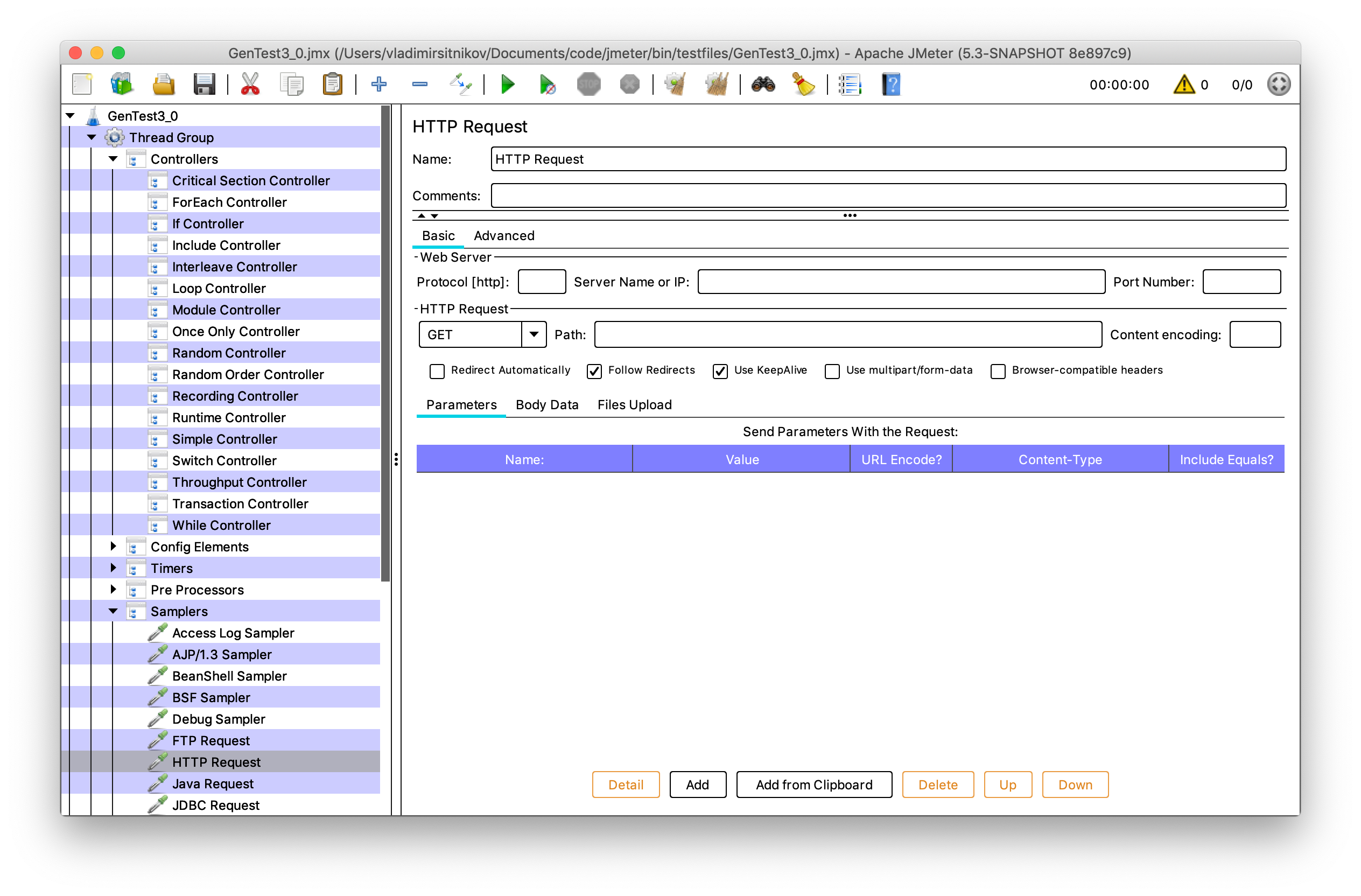
Task: Click the yellow warning log icon
Action: pos(1184,85)
